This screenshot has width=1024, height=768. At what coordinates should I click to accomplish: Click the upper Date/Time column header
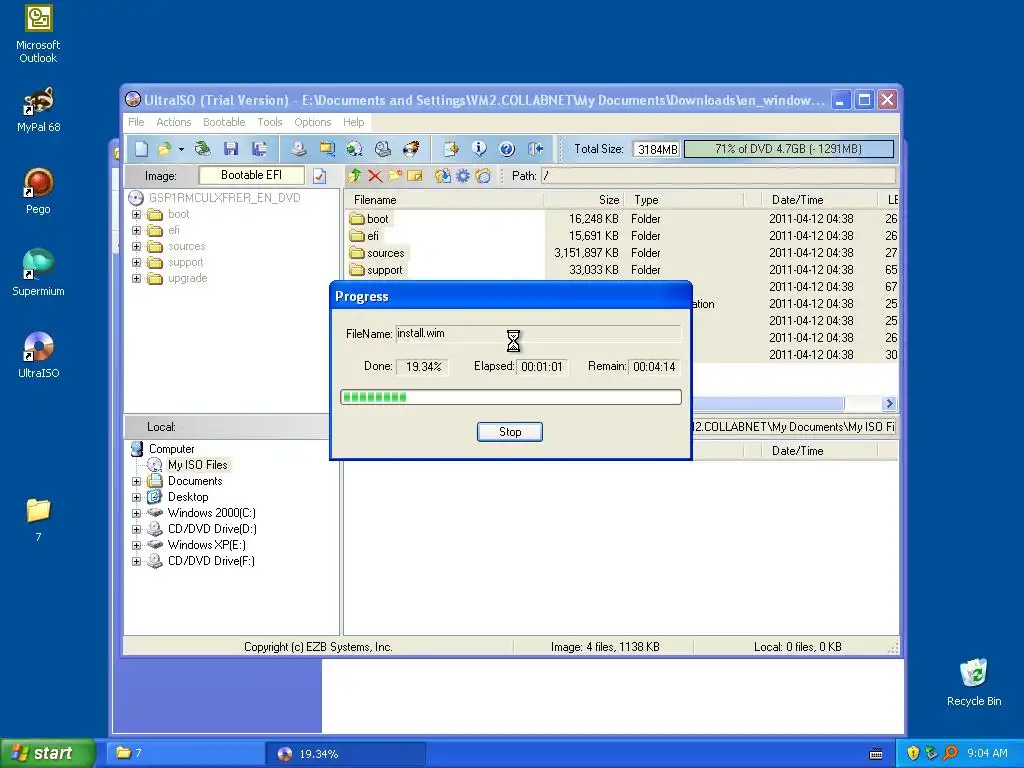coord(819,200)
